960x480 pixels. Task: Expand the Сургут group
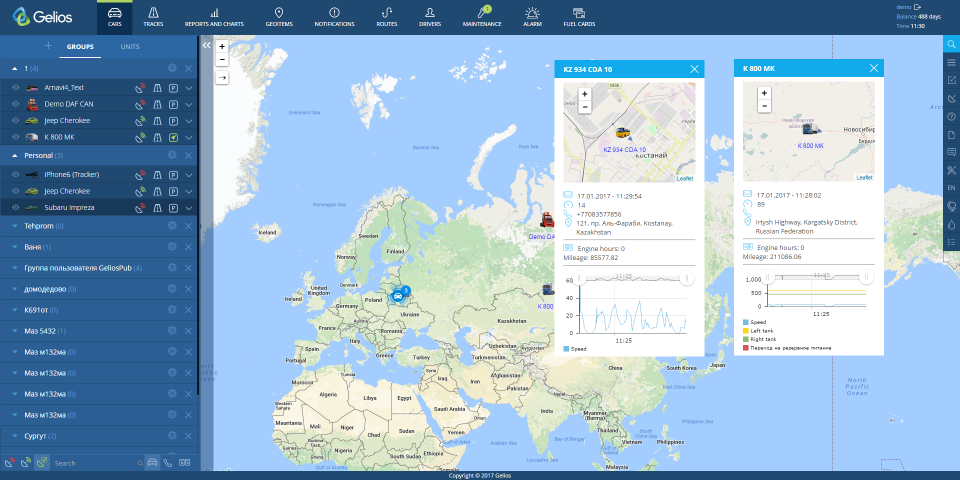click(x=15, y=437)
